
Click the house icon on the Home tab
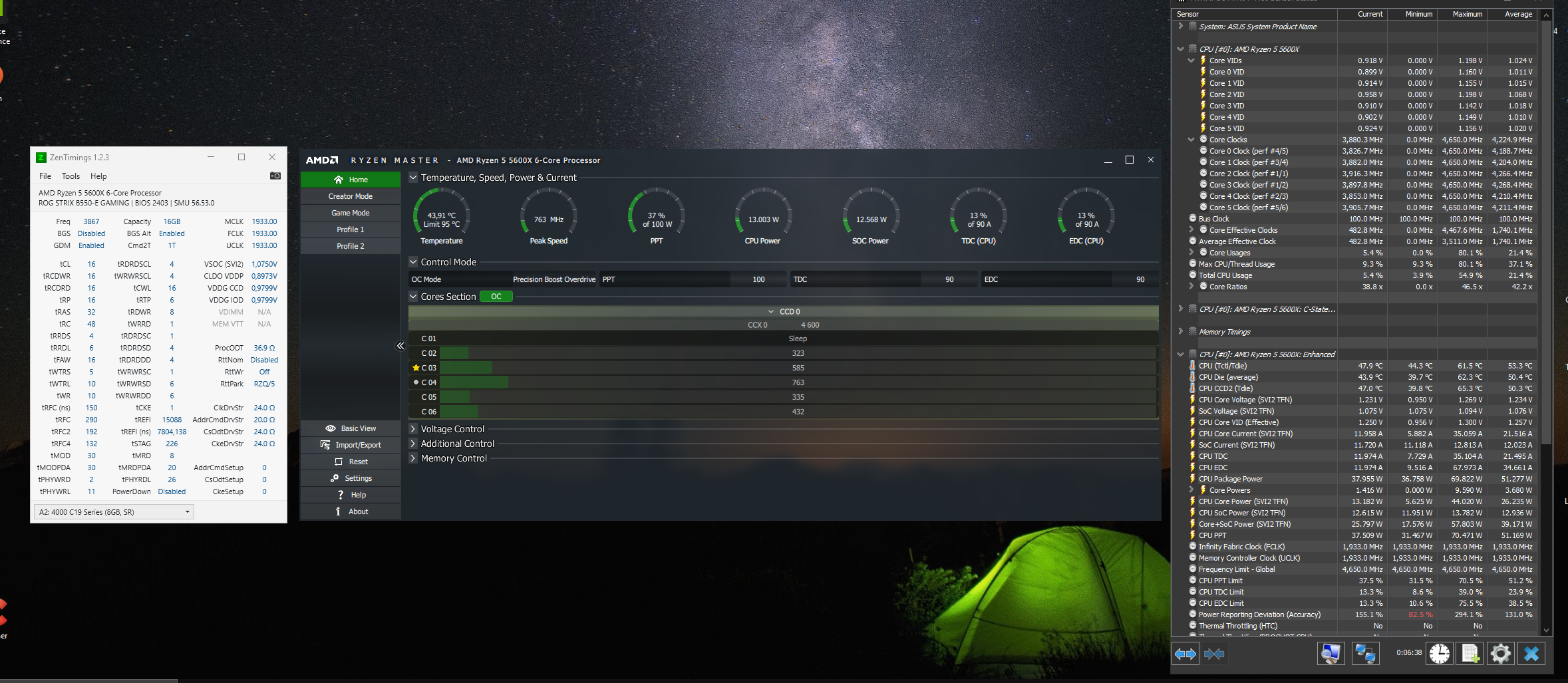tap(339, 180)
